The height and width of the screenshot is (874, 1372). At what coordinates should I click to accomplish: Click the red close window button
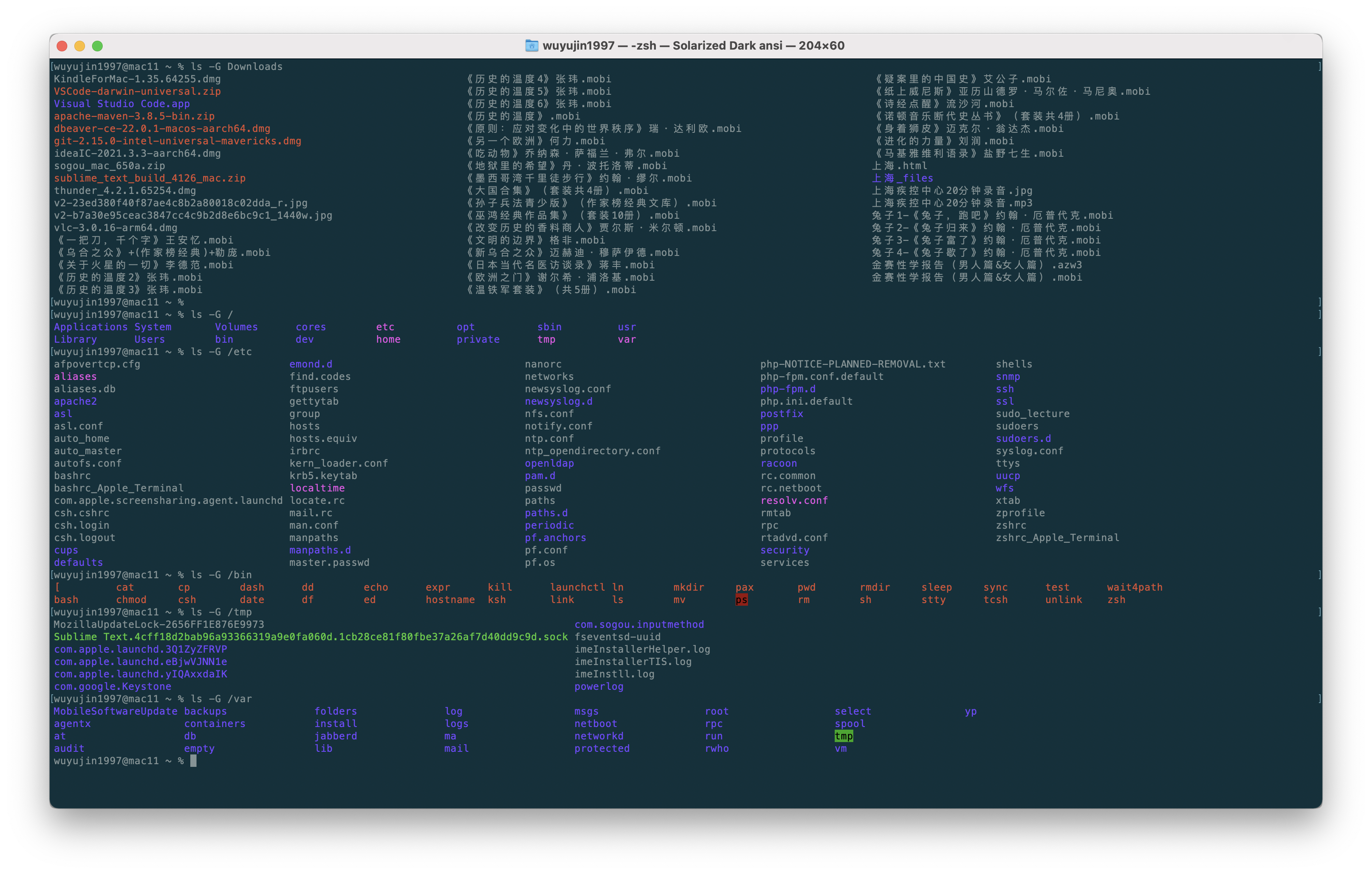click(62, 46)
